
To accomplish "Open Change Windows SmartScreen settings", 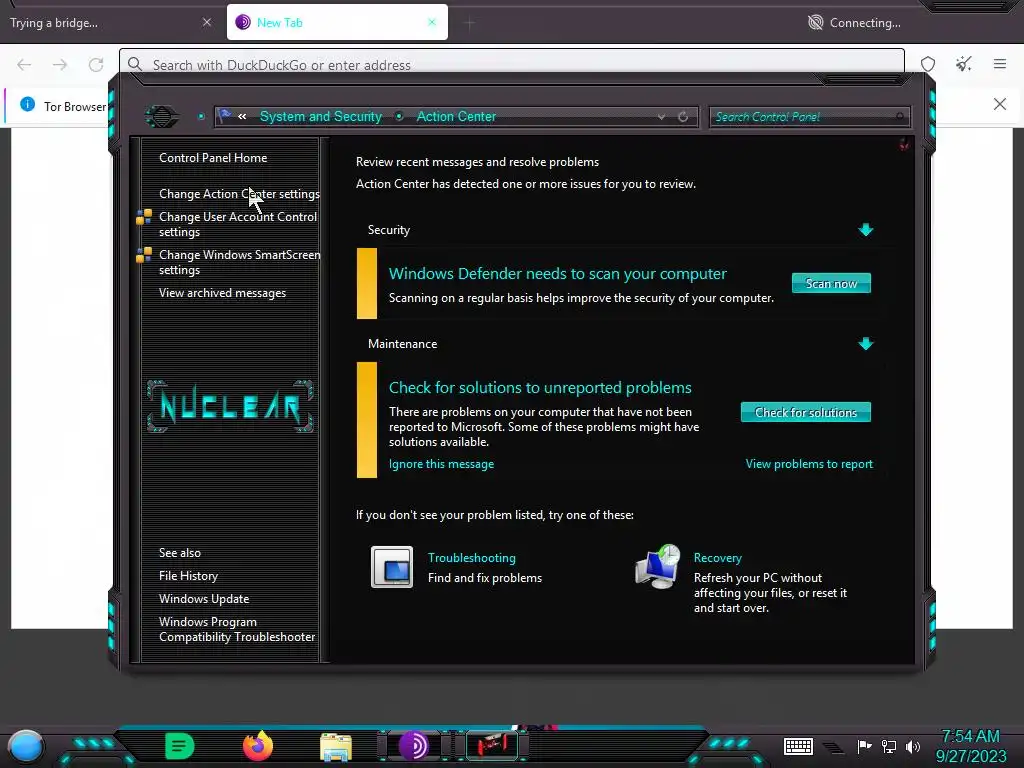I will point(240,262).
